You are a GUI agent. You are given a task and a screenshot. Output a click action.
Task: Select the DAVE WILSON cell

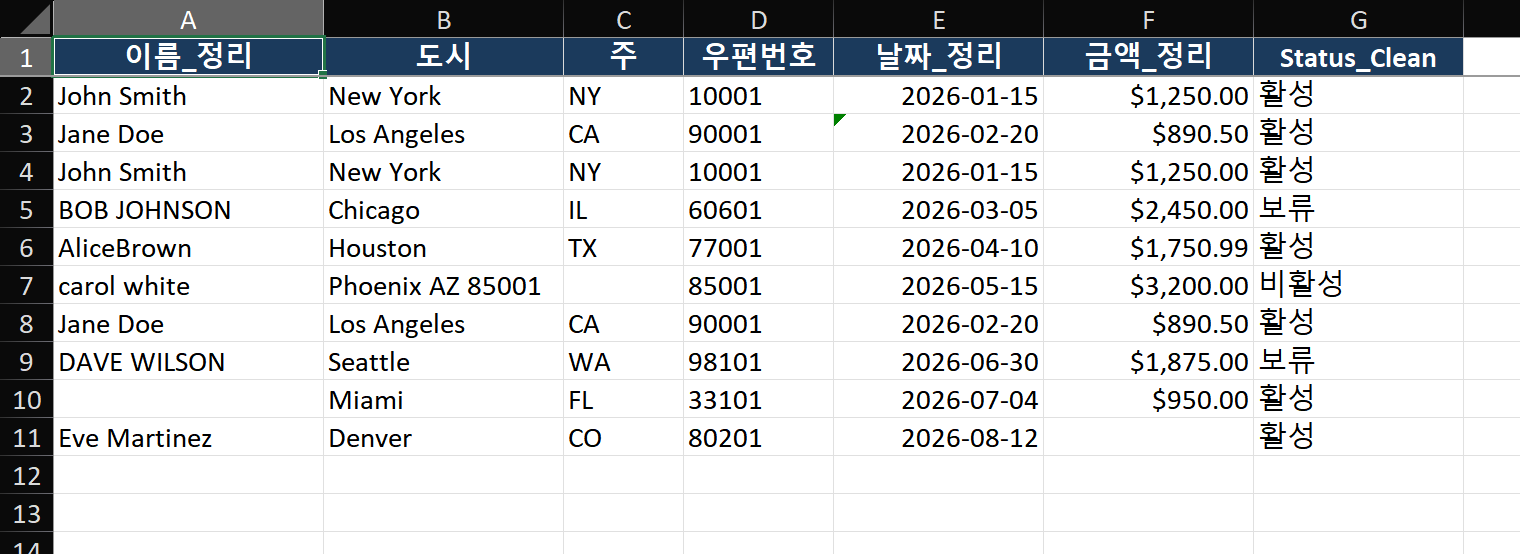[x=188, y=361]
